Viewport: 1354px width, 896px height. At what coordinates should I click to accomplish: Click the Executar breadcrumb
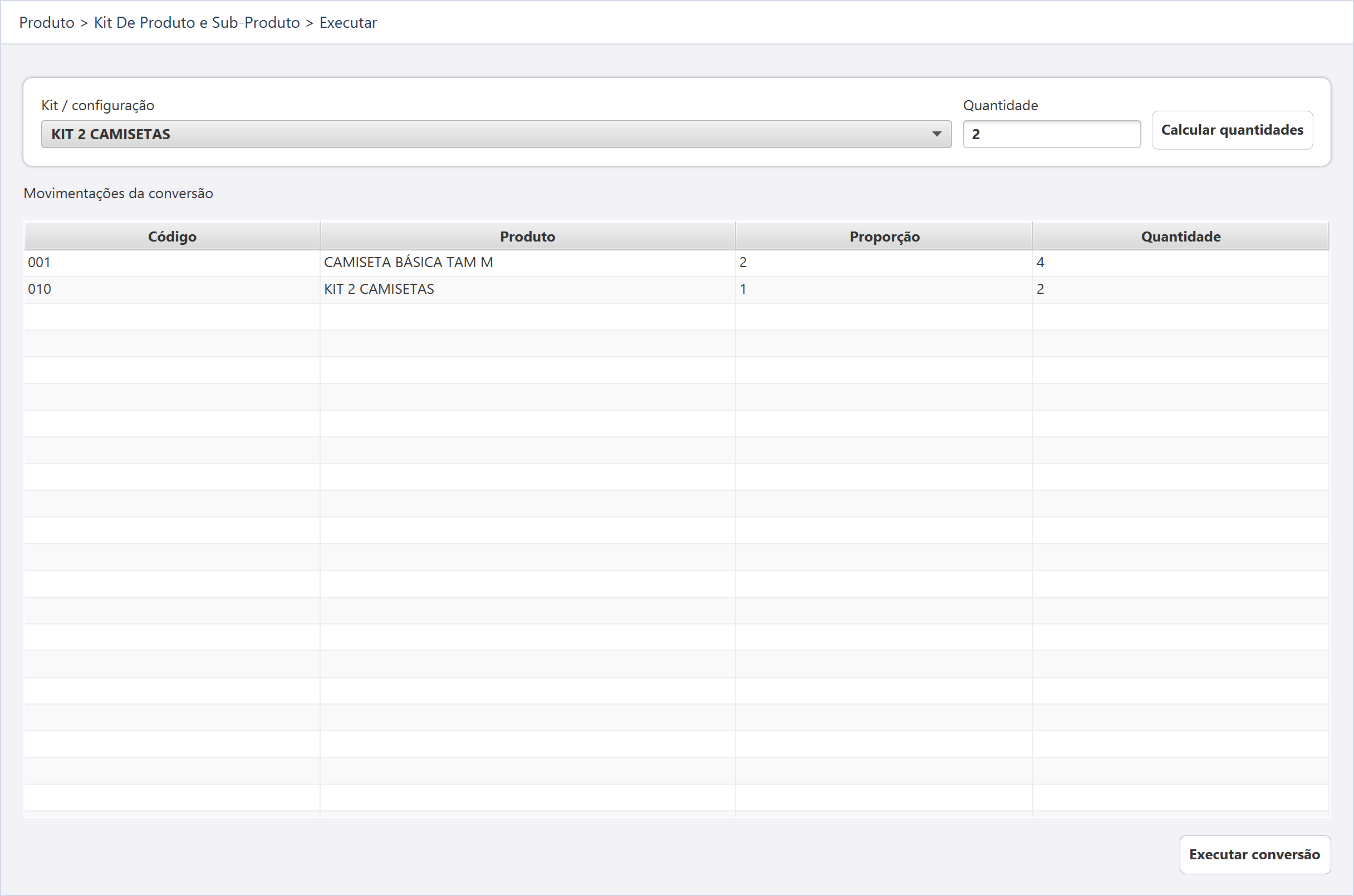[x=348, y=22]
